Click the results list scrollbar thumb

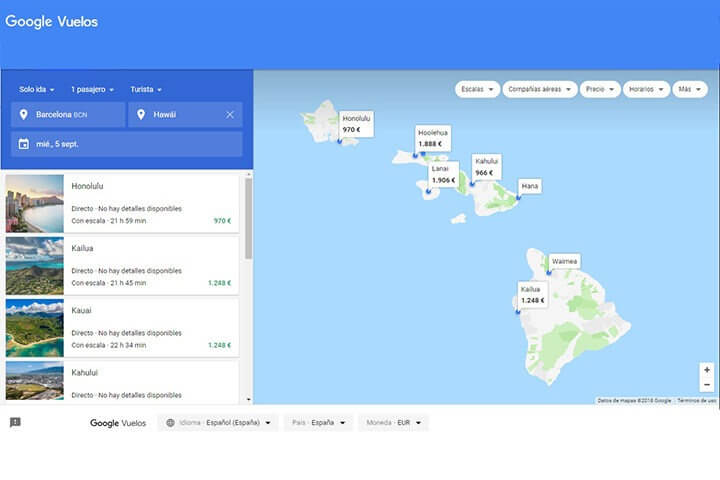click(248, 218)
